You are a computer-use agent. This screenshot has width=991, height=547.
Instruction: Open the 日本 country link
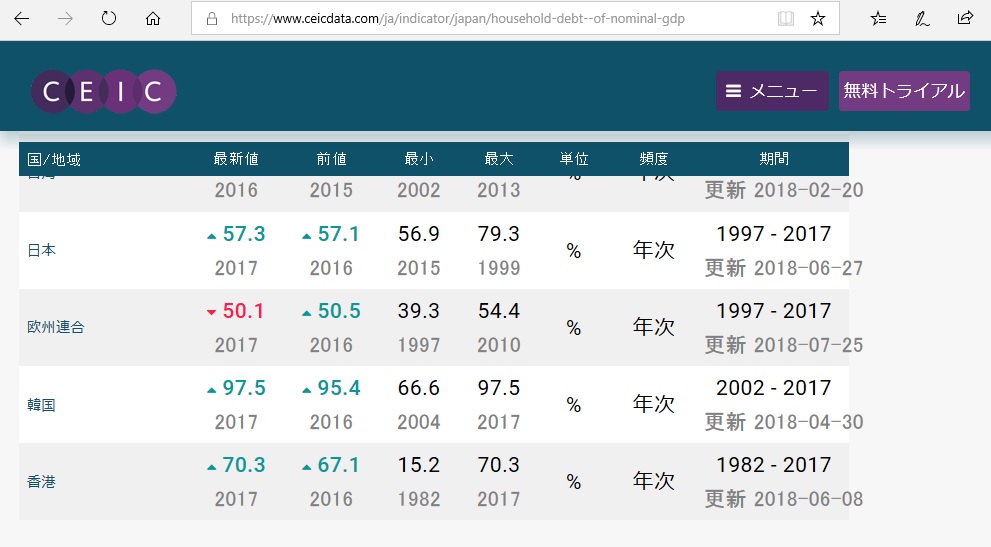pos(41,250)
